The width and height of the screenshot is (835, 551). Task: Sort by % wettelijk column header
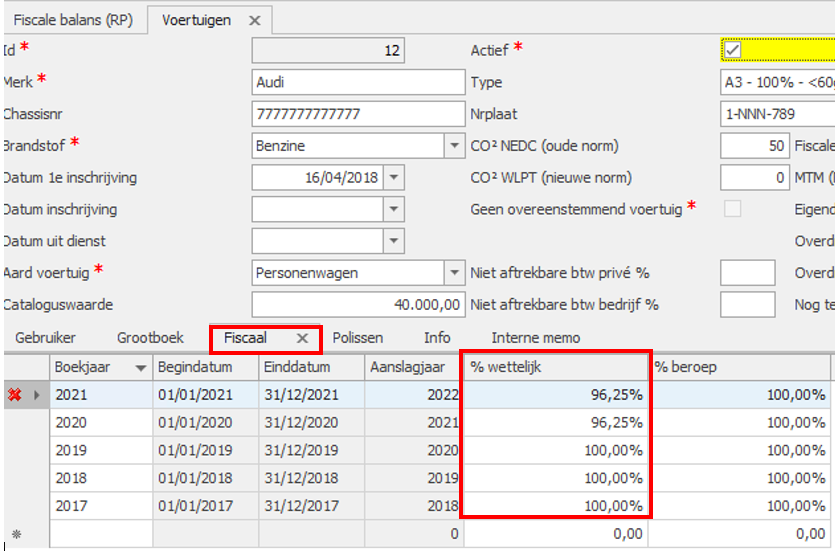[x=555, y=367]
